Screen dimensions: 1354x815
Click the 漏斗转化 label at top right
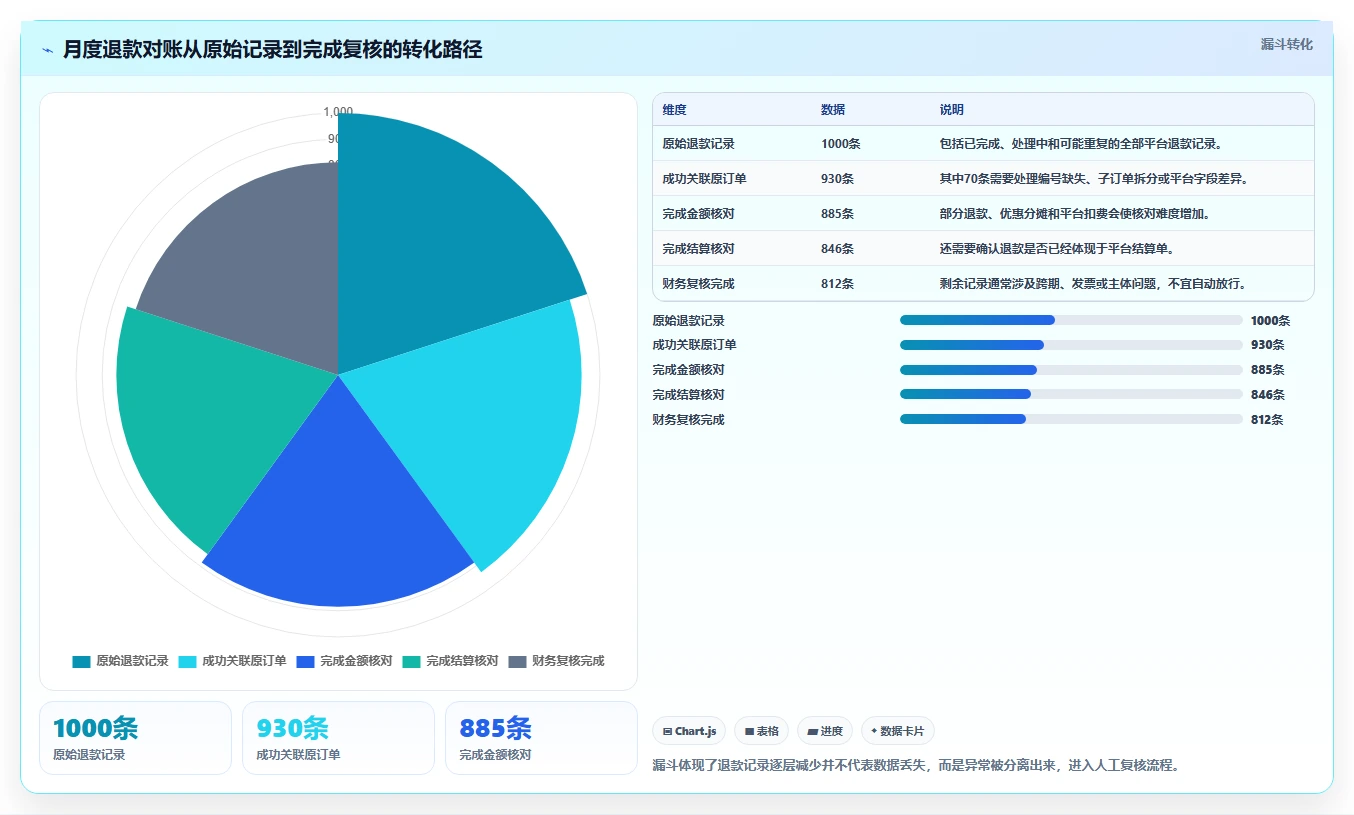pyautogui.click(x=1286, y=45)
